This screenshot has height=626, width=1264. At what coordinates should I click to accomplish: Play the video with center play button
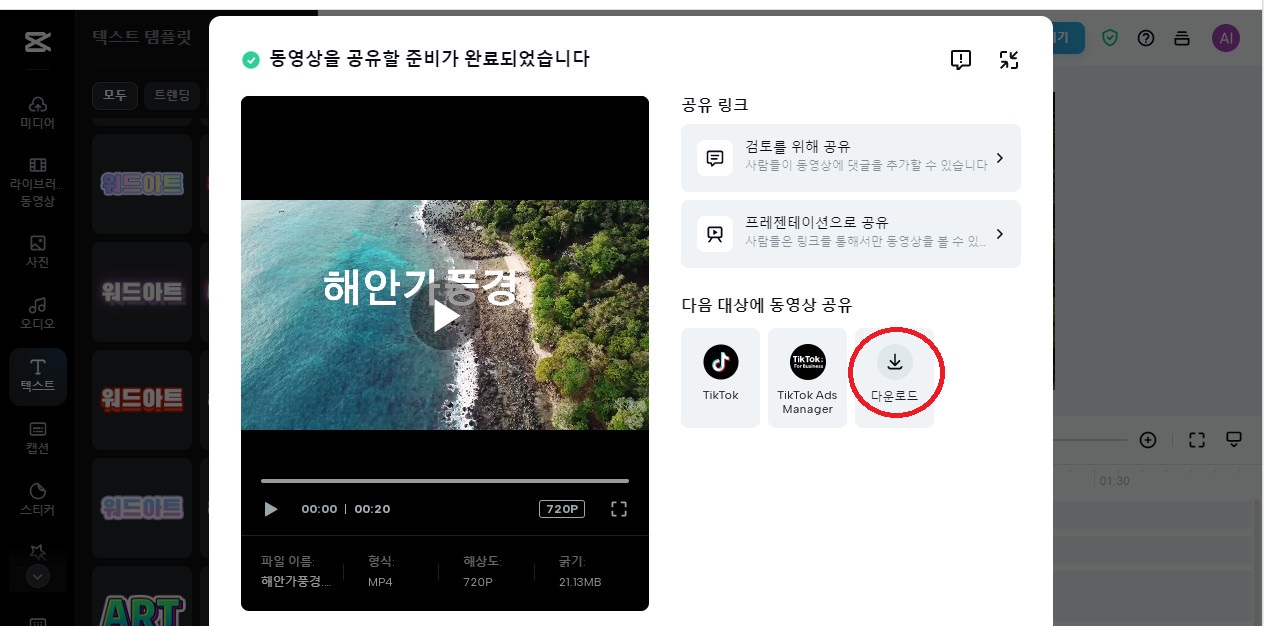(x=445, y=315)
